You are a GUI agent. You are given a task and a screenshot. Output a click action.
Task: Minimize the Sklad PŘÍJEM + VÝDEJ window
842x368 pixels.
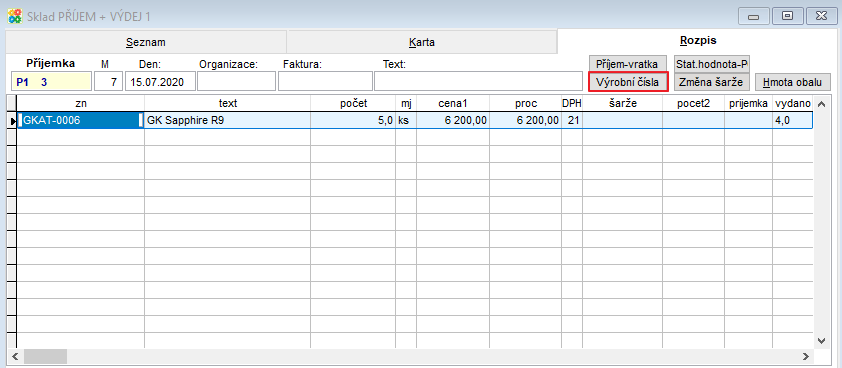click(x=754, y=16)
